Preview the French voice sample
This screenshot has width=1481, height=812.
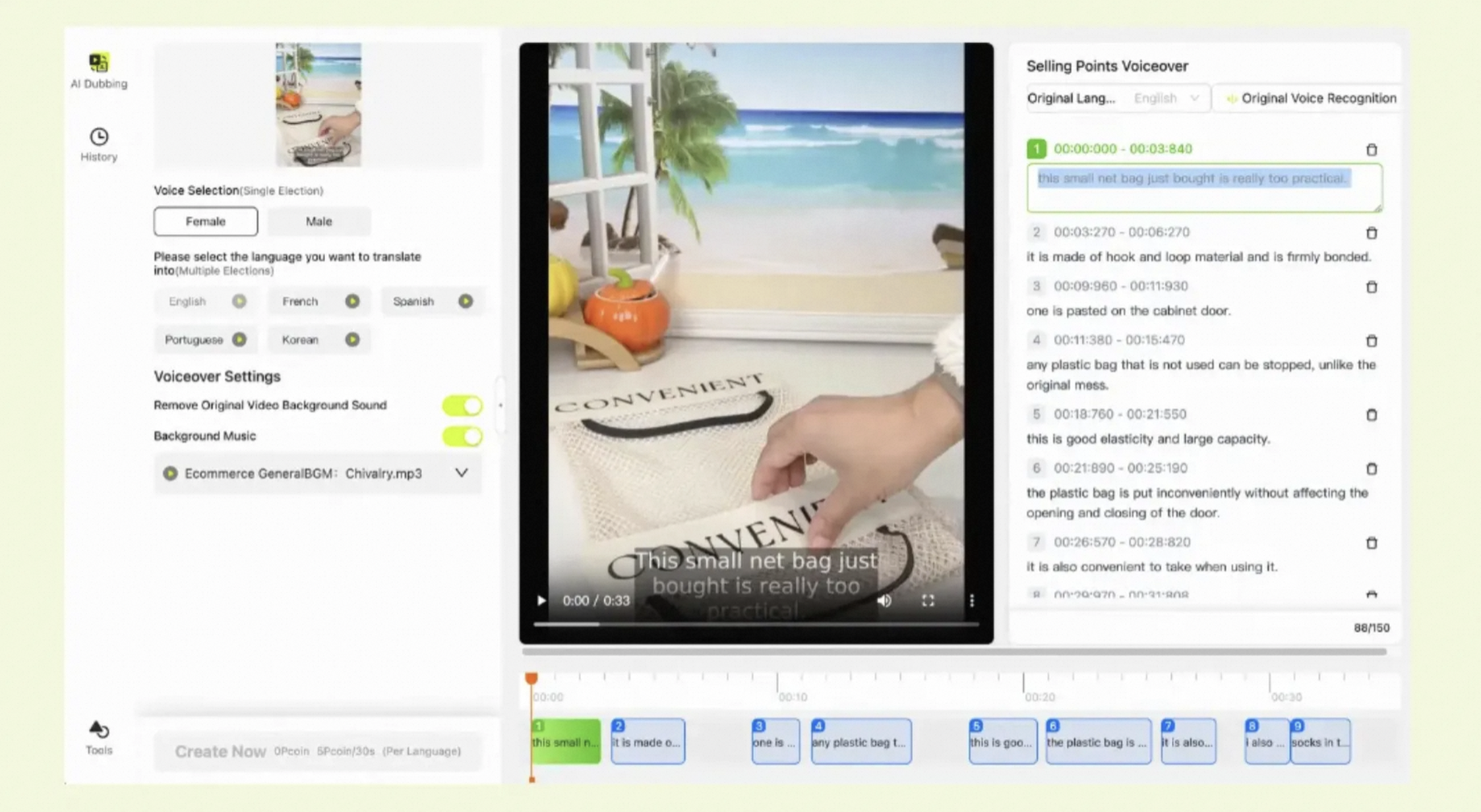click(x=352, y=301)
